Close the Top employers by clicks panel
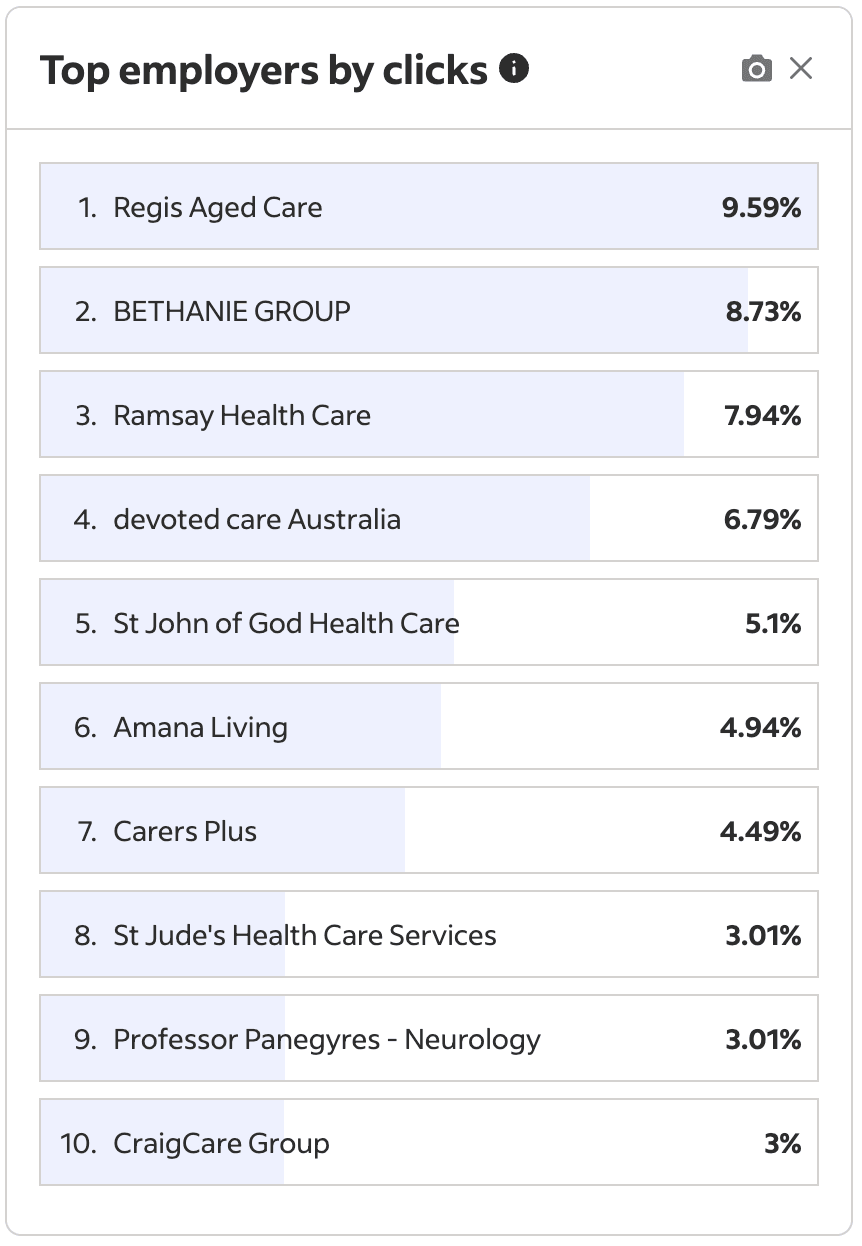The width and height of the screenshot is (862, 1246). coord(801,69)
